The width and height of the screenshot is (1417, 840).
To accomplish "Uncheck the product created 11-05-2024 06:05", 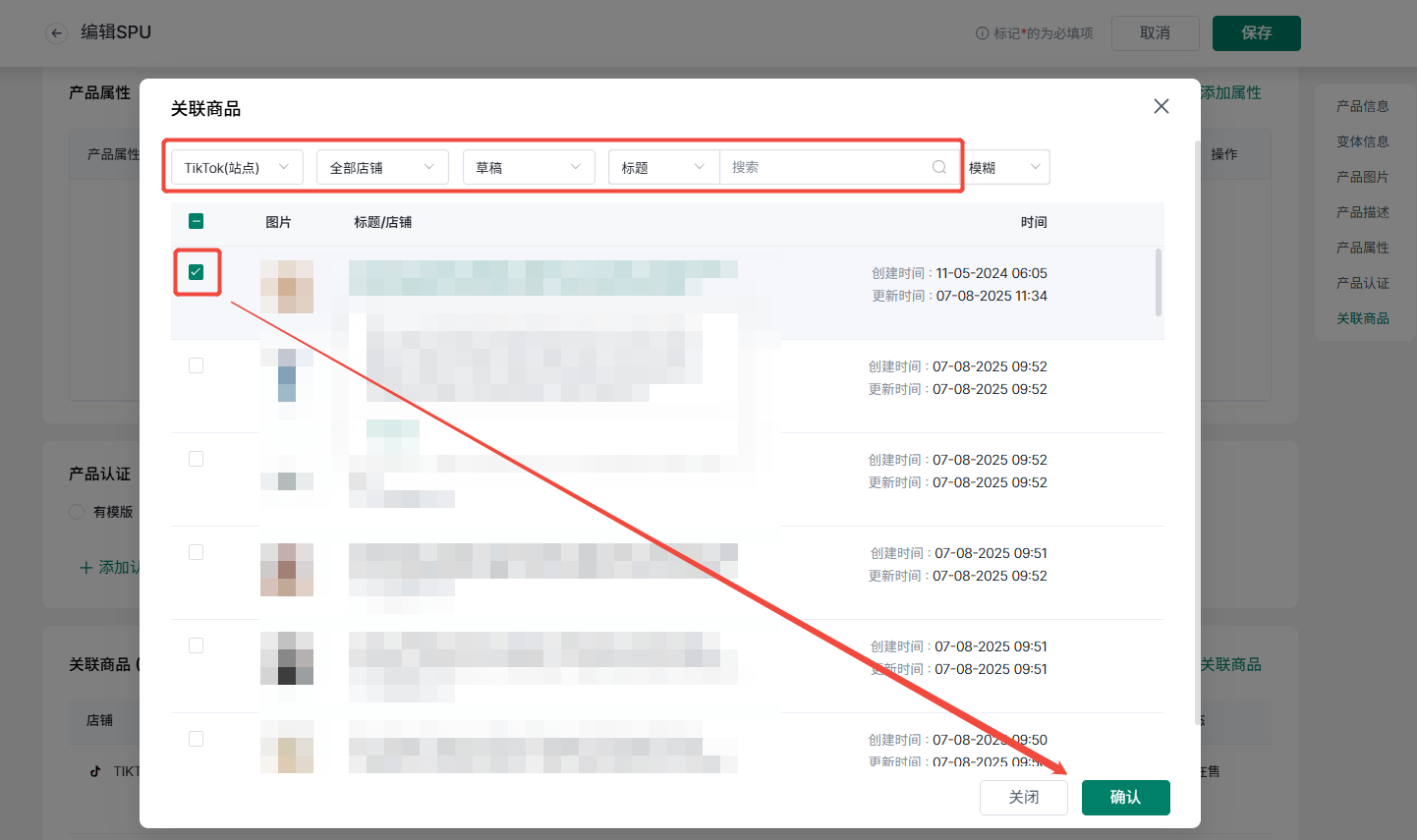I will (x=196, y=272).
